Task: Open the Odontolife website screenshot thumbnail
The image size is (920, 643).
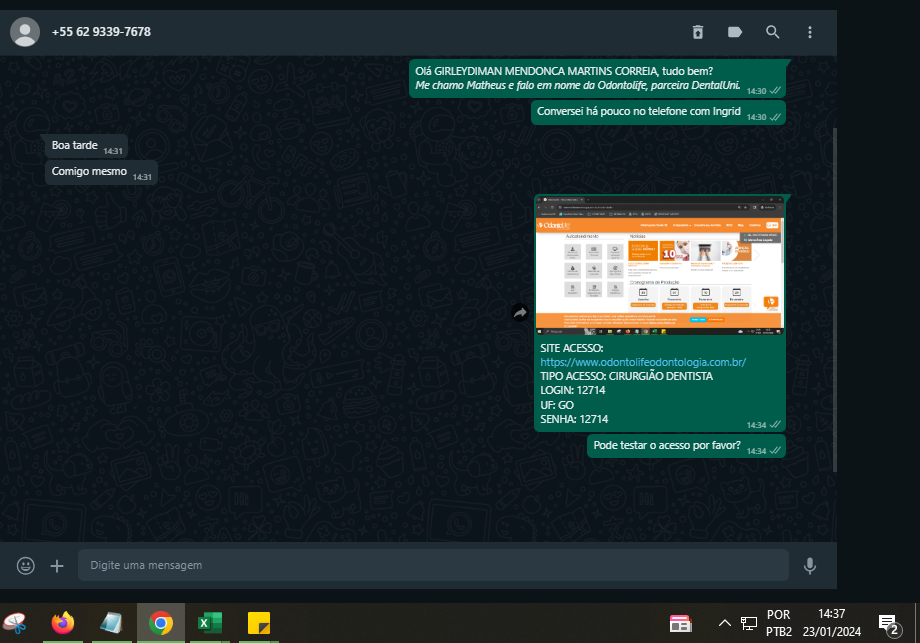Action: point(660,265)
